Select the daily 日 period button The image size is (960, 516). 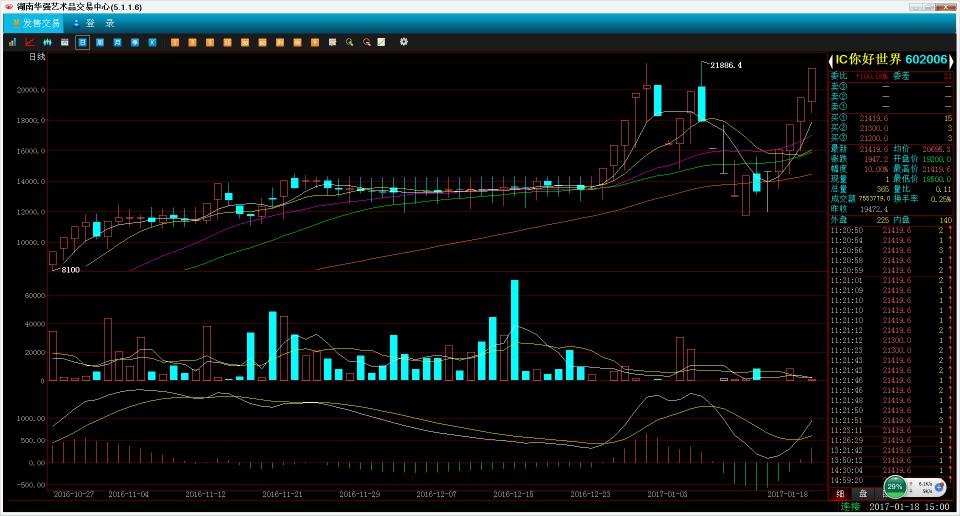pyautogui.click(x=82, y=42)
